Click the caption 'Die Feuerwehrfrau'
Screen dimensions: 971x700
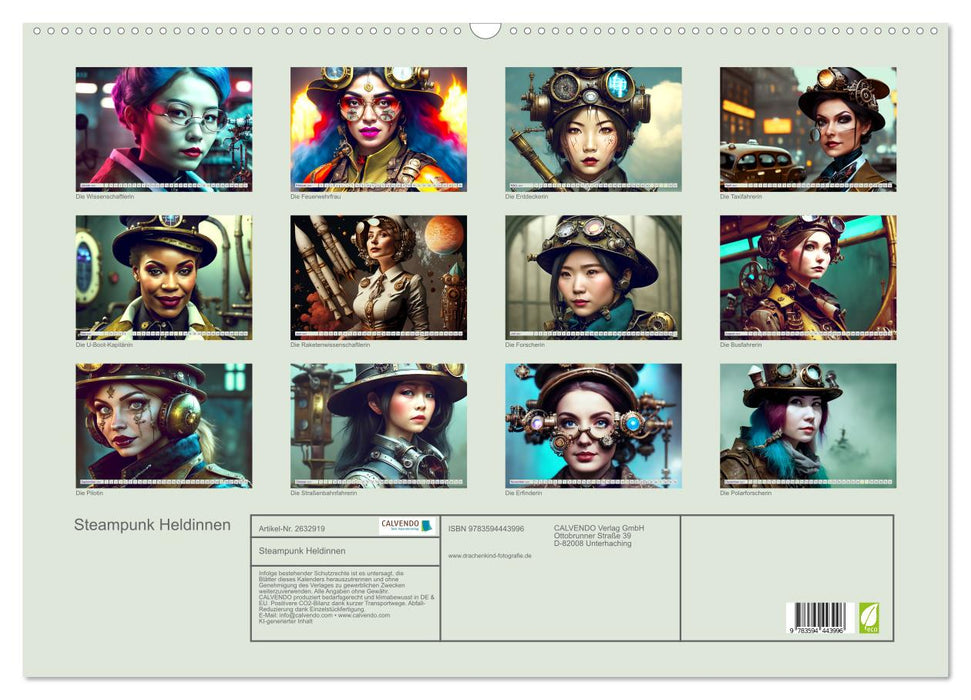click(315, 196)
